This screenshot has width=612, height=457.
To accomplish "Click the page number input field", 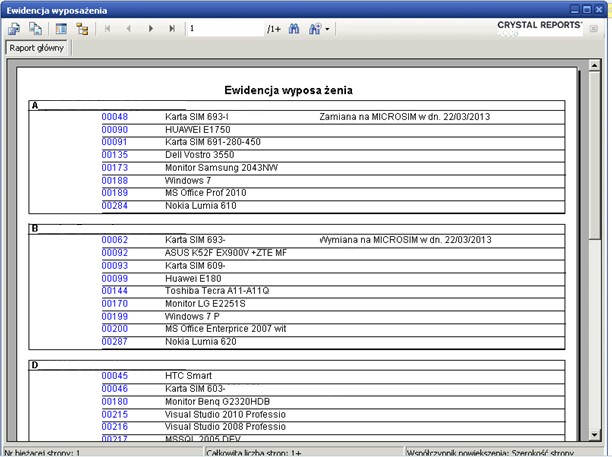I will (224, 29).
